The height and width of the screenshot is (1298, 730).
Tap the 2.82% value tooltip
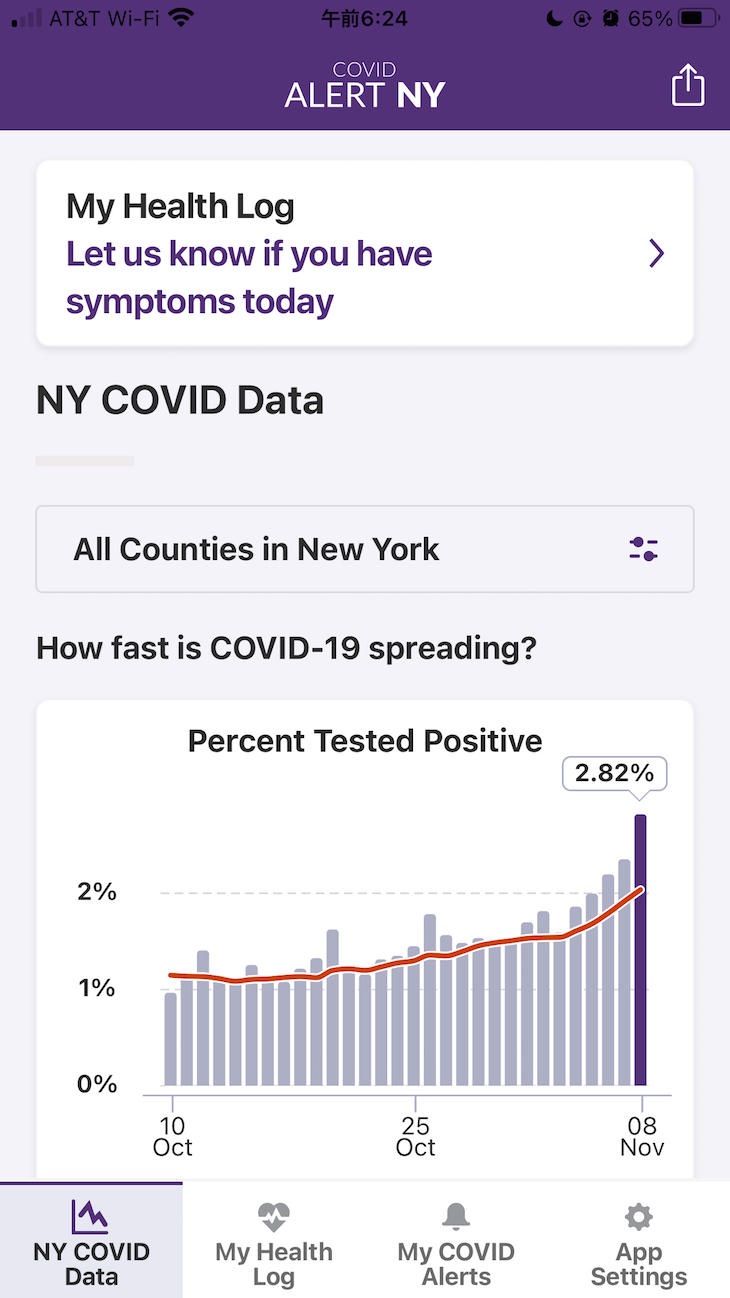click(614, 773)
